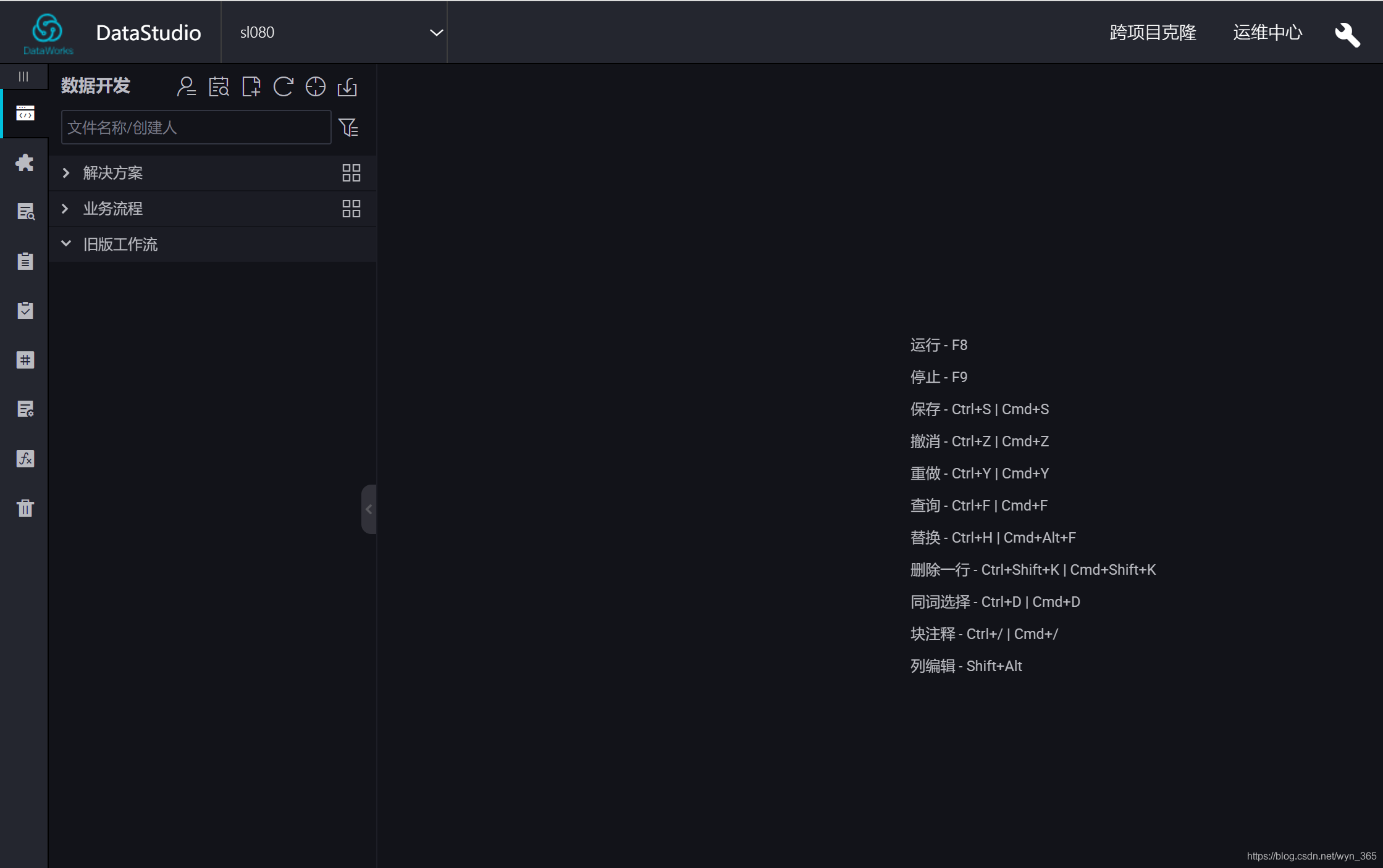Expand the 解决方案 tree node
Screen dimensions: 1383x868
click(65, 173)
